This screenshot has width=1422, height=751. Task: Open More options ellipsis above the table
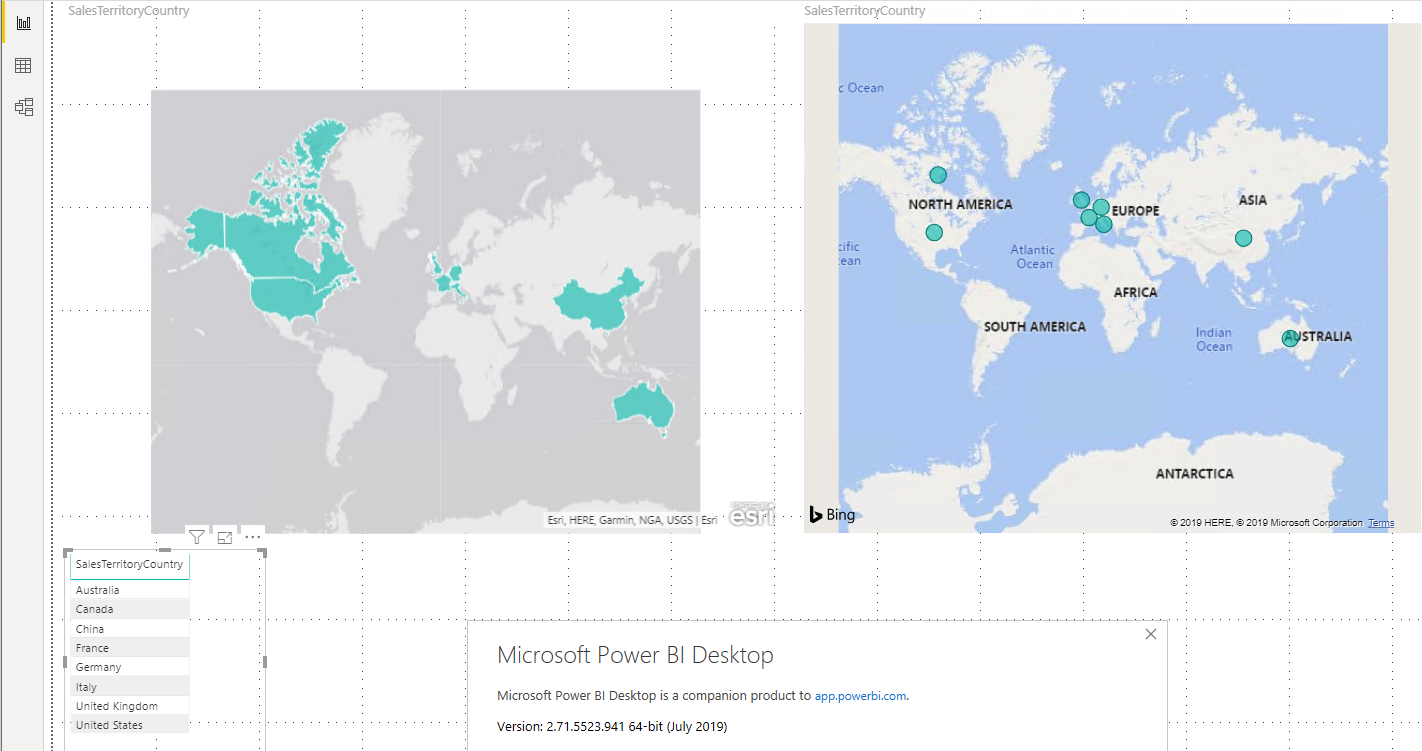(x=253, y=537)
